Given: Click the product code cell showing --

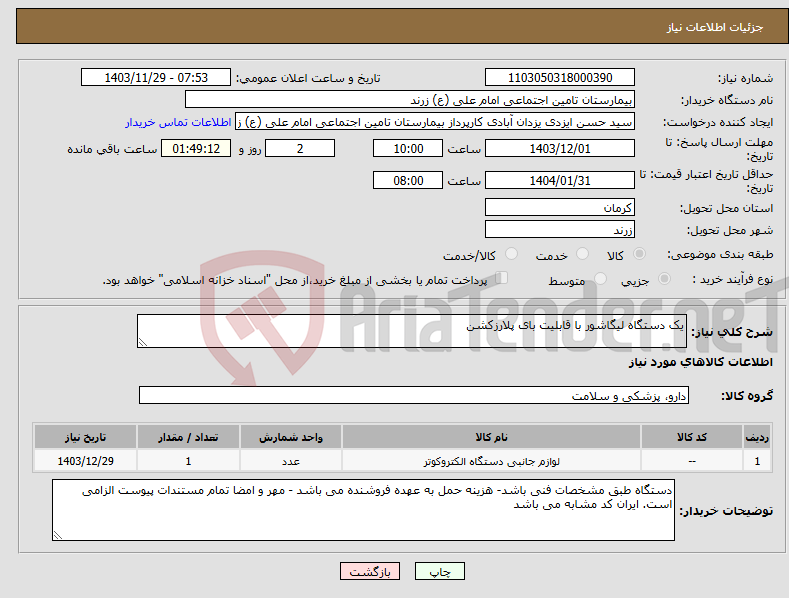Looking at the screenshot, I should pyautogui.click(x=692, y=461).
